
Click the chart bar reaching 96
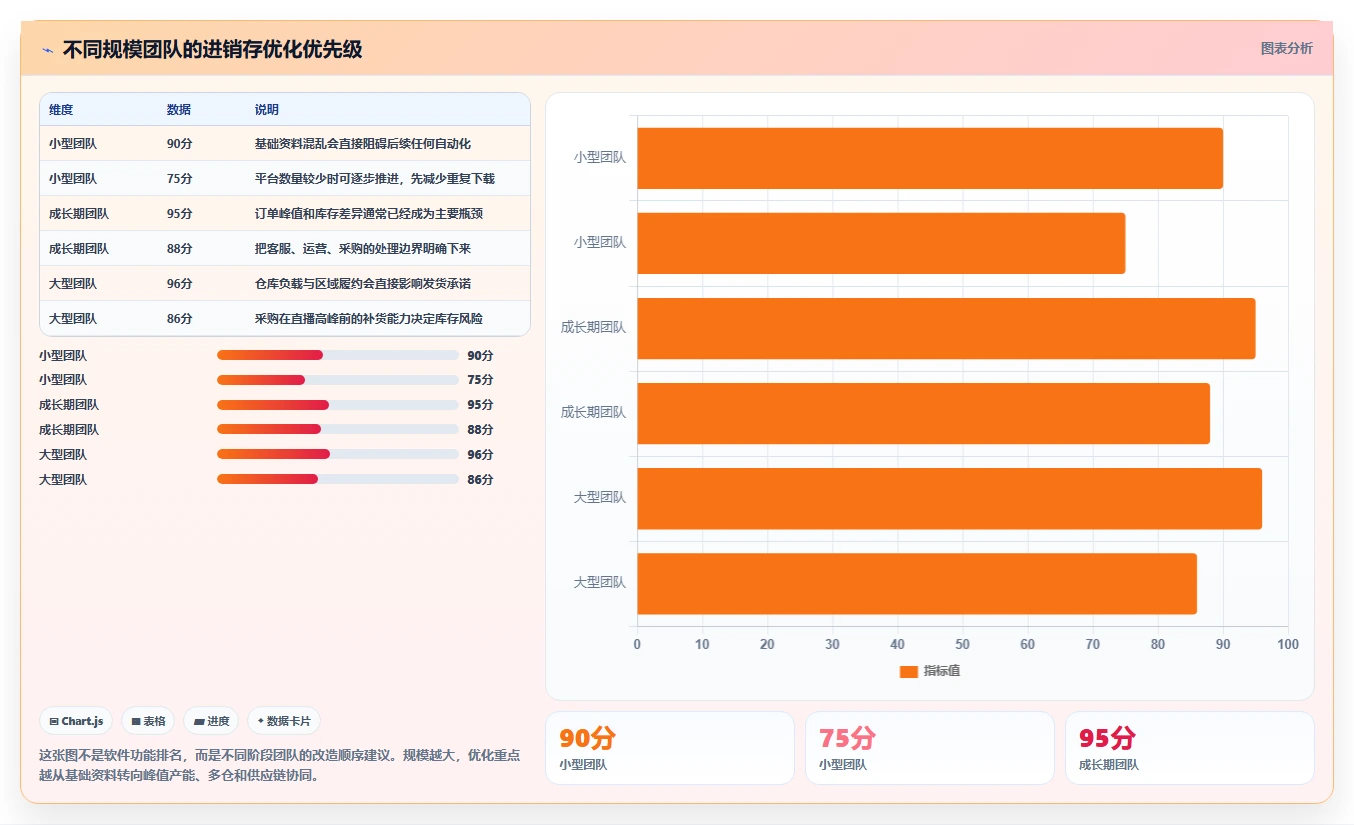click(x=949, y=498)
